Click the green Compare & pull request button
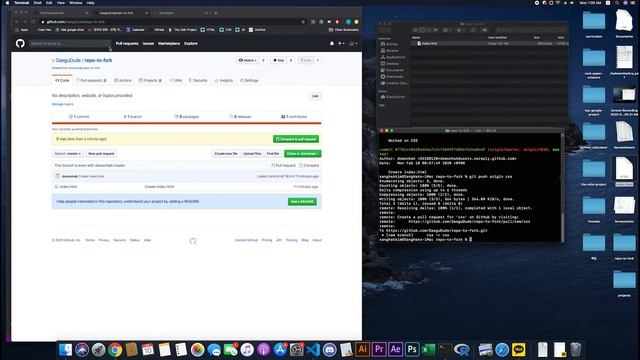Screen dimensions: 640x360 click(296, 139)
